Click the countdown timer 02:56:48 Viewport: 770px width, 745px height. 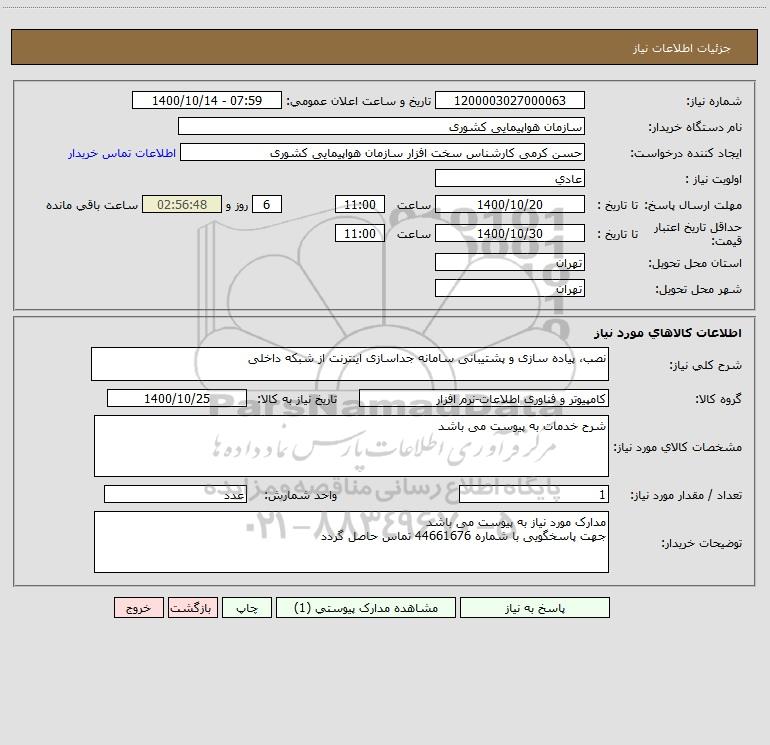[182, 204]
